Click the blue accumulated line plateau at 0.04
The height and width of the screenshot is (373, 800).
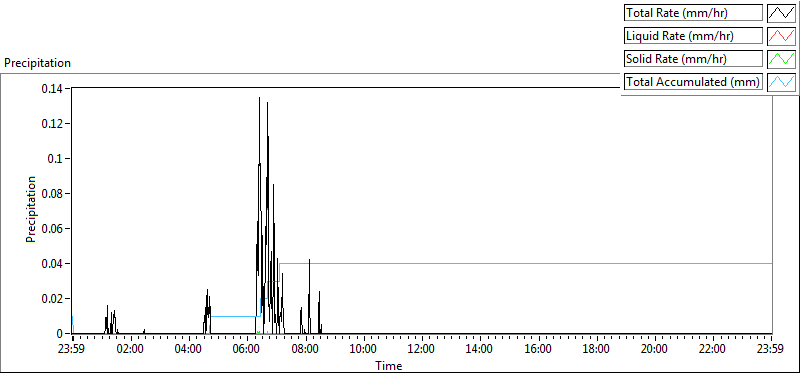526,263
